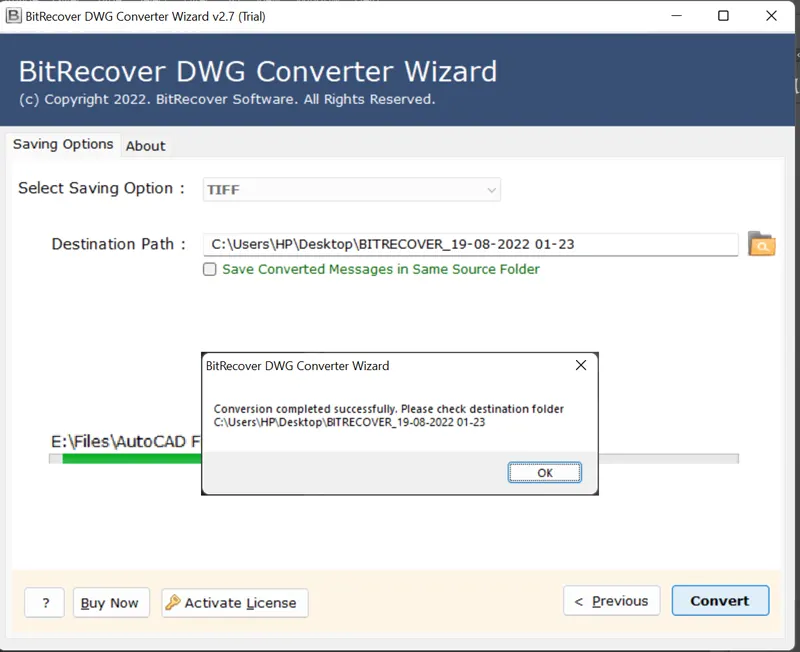Image resolution: width=800 pixels, height=652 pixels.
Task: Open the About tab
Action: pyautogui.click(x=145, y=146)
